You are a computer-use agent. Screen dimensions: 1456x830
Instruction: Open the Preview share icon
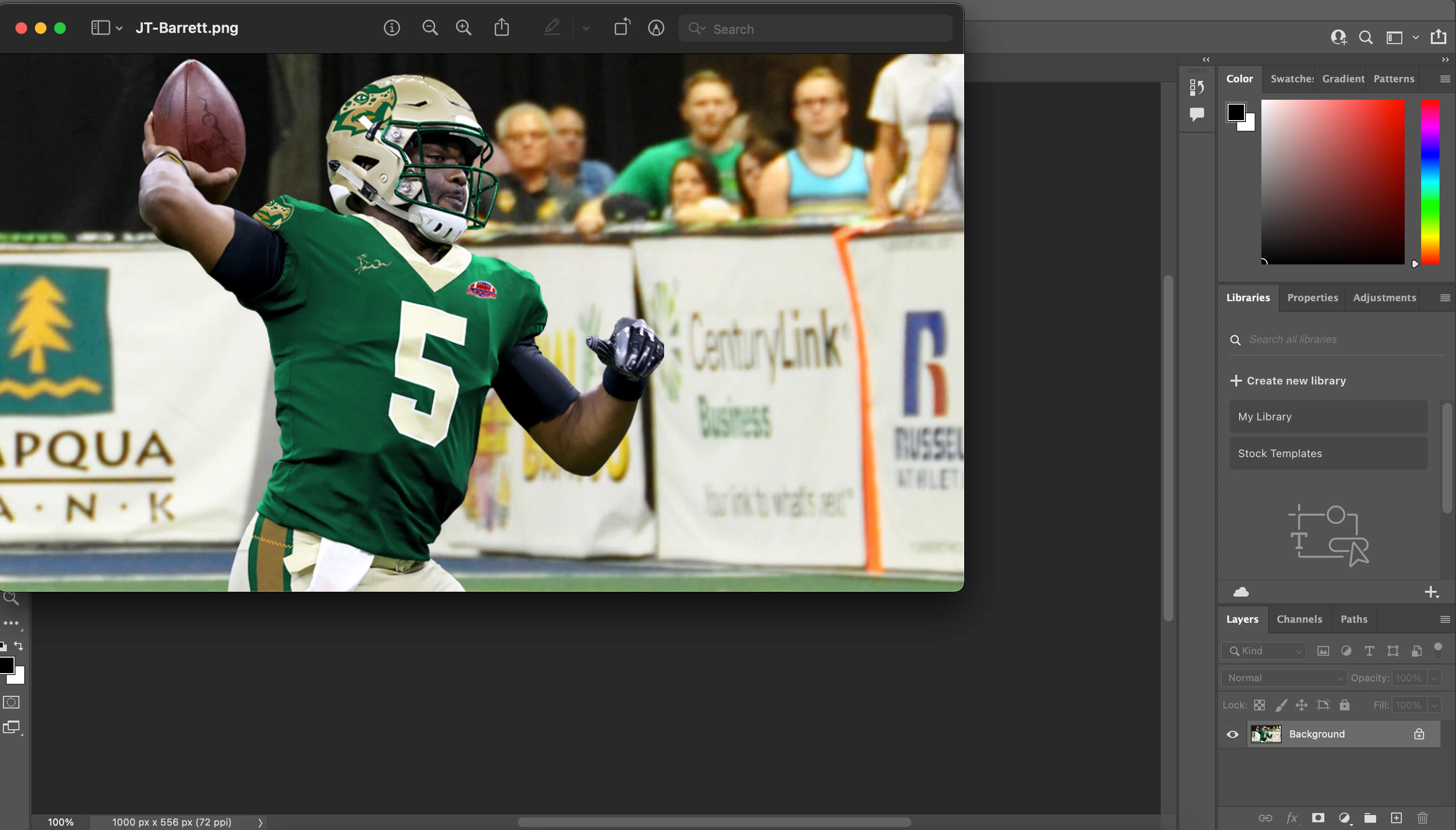click(501, 28)
